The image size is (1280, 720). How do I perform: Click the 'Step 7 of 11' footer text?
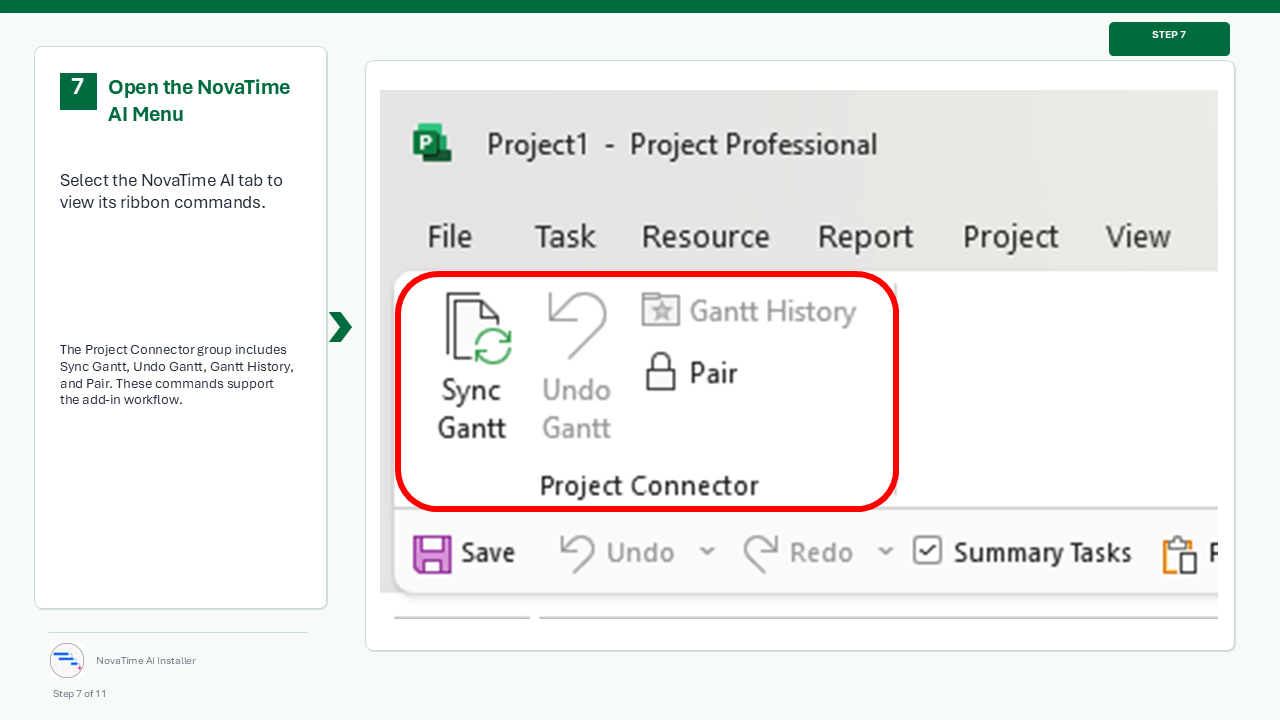coord(80,693)
